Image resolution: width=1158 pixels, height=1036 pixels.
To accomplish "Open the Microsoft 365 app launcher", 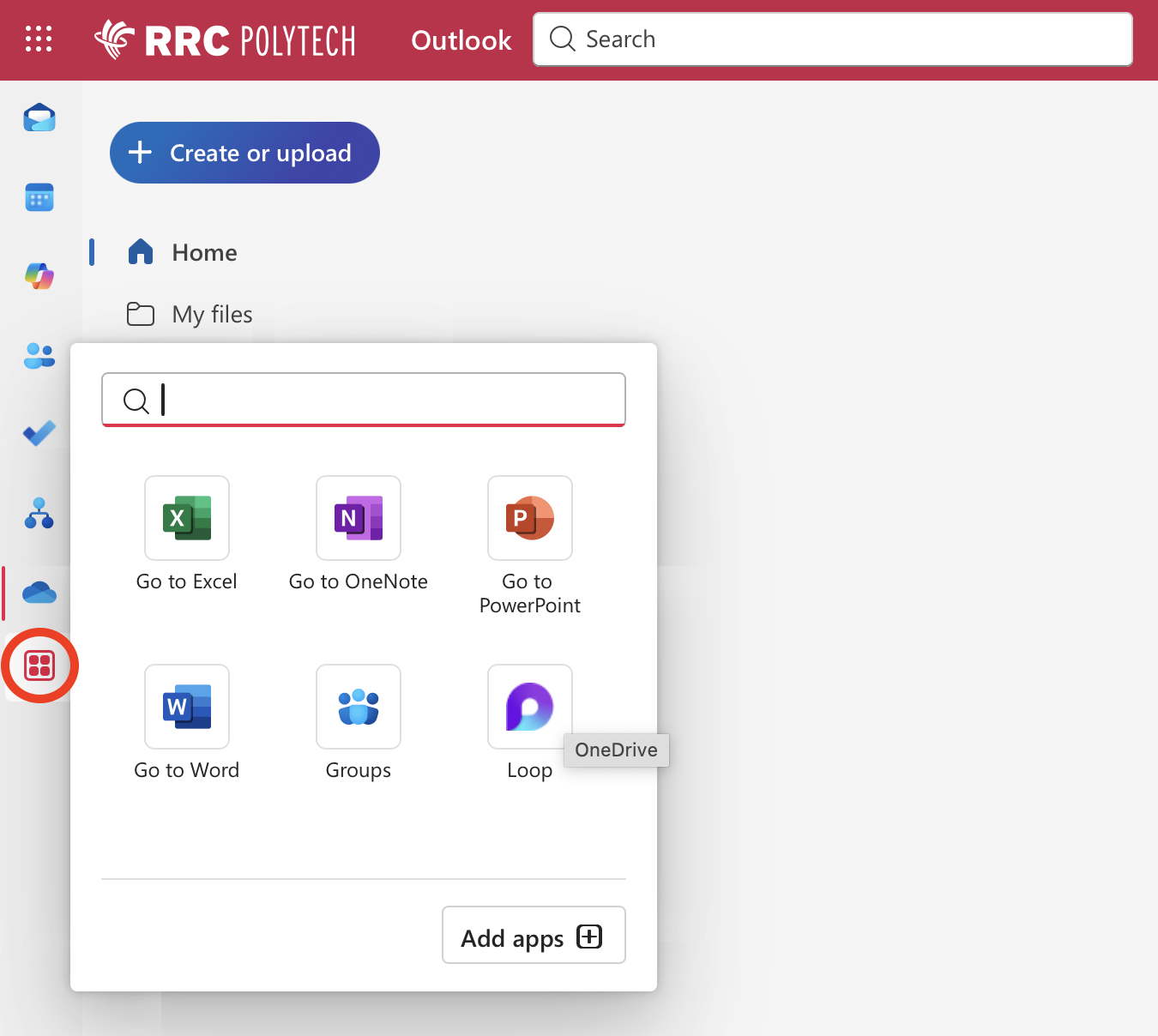I will pos(39,39).
